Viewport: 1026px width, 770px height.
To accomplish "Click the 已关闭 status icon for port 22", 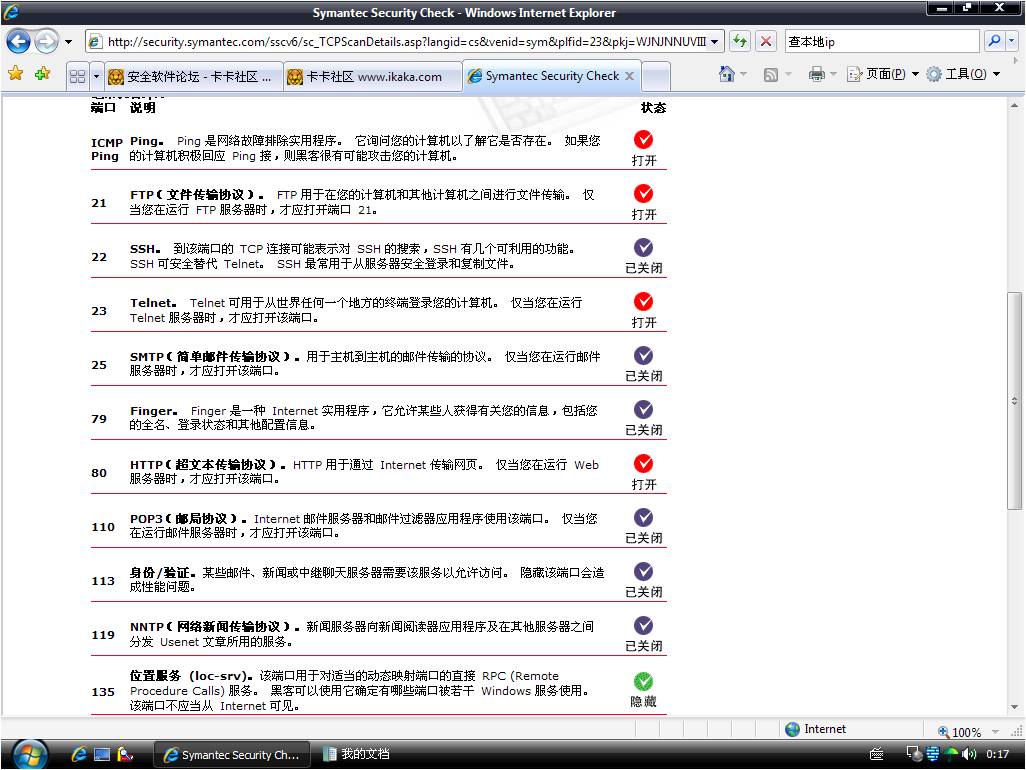I will (x=643, y=247).
